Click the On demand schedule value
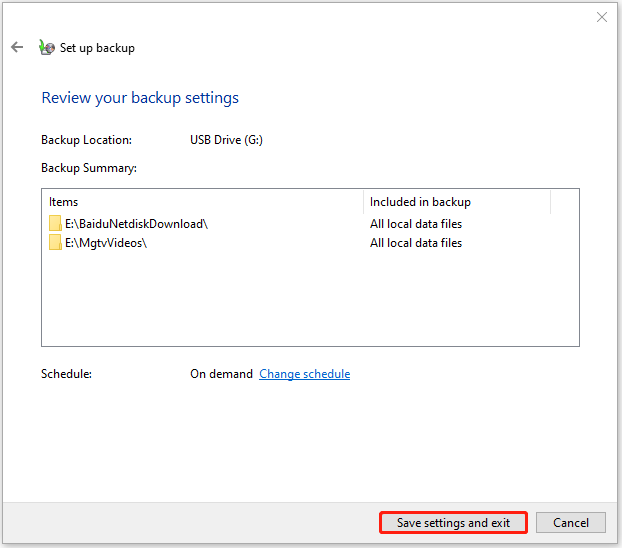 tap(221, 374)
